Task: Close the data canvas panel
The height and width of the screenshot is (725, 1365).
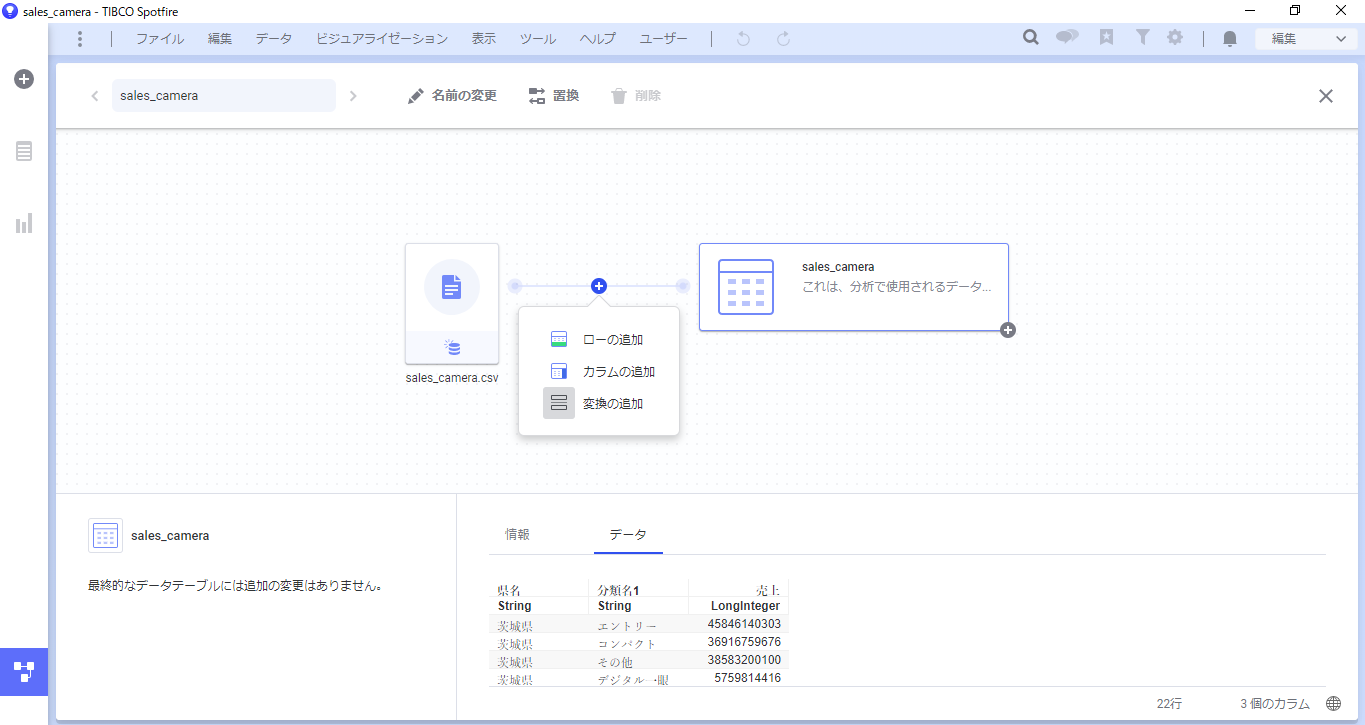Action: pos(1326,96)
